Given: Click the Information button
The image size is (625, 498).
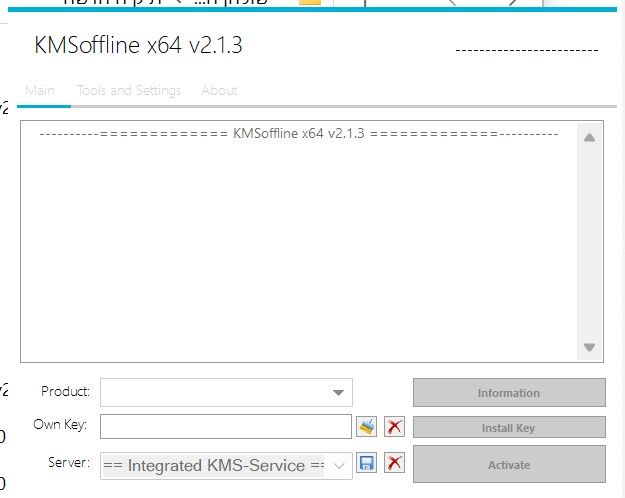Looking at the screenshot, I should (x=509, y=392).
